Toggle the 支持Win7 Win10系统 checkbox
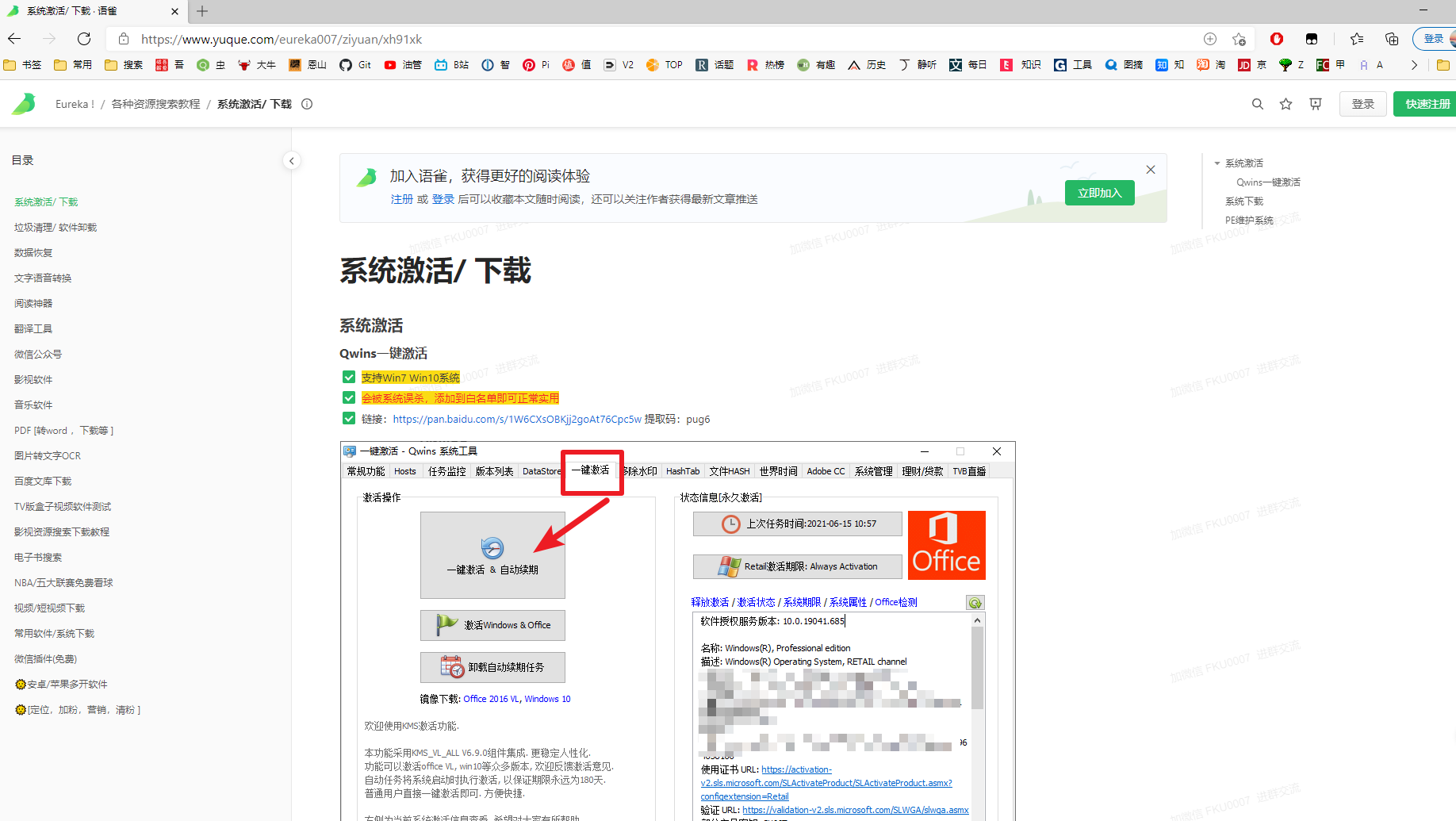The width and height of the screenshot is (1456, 821). click(x=349, y=378)
